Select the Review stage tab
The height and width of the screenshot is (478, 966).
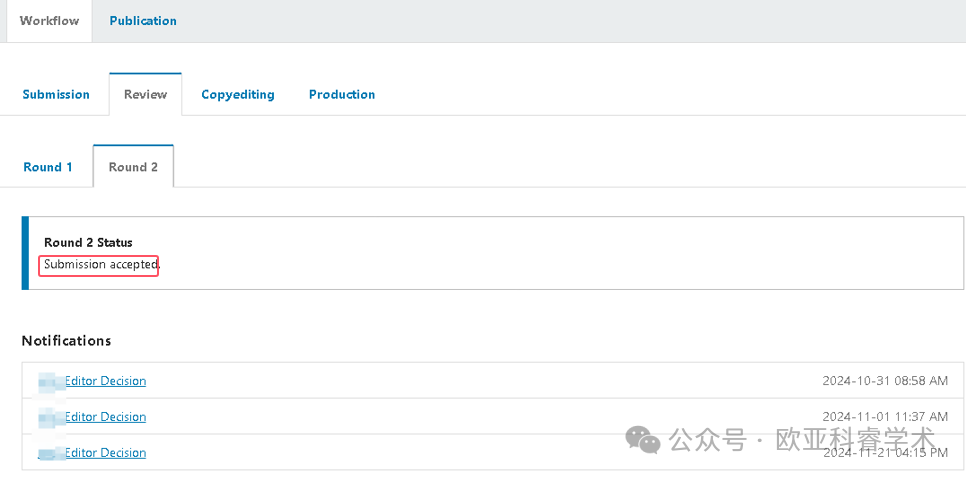[x=145, y=95]
